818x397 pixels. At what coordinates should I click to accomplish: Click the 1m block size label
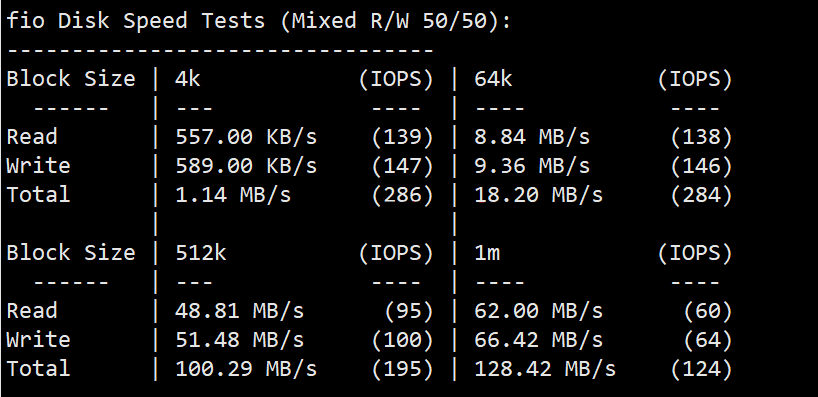tap(487, 254)
